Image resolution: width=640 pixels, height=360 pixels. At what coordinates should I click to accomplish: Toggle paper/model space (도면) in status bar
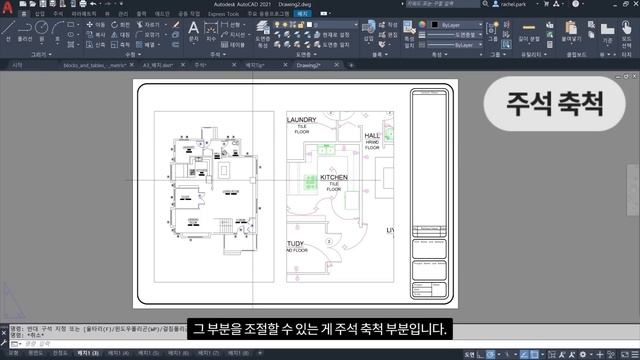point(469,355)
